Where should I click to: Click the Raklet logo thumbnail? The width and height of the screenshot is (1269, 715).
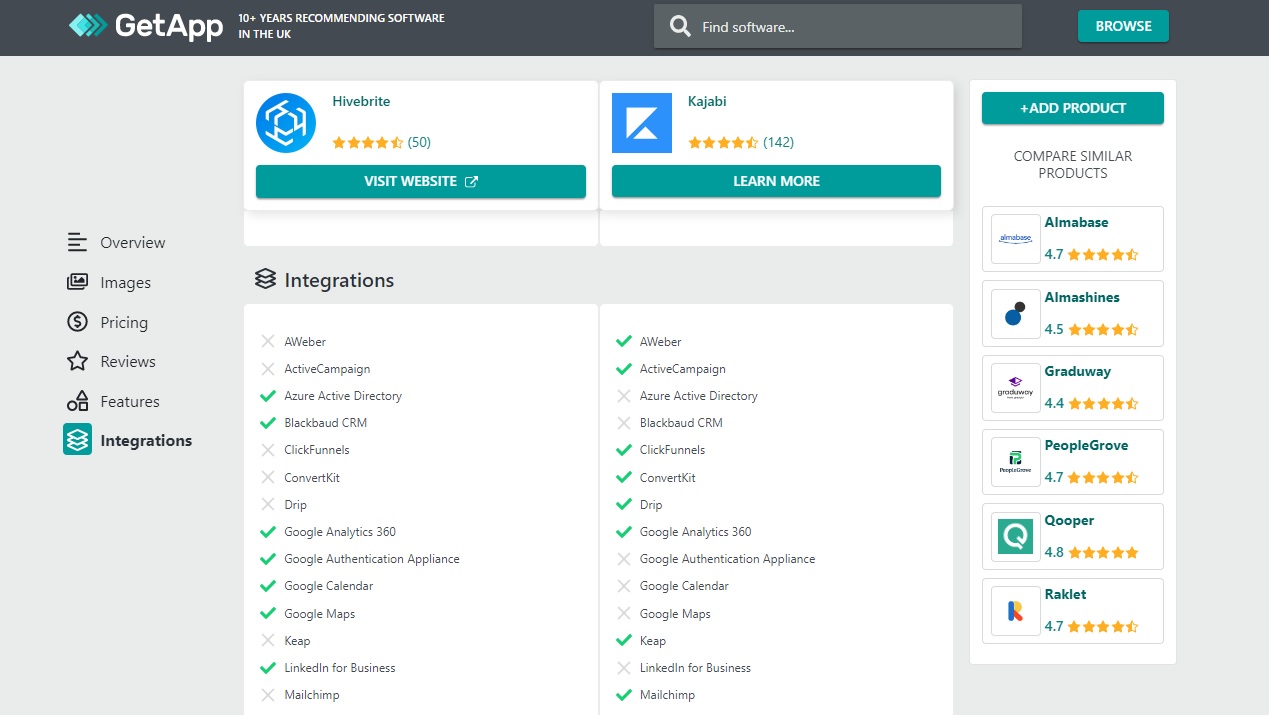(x=1016, y=611)
